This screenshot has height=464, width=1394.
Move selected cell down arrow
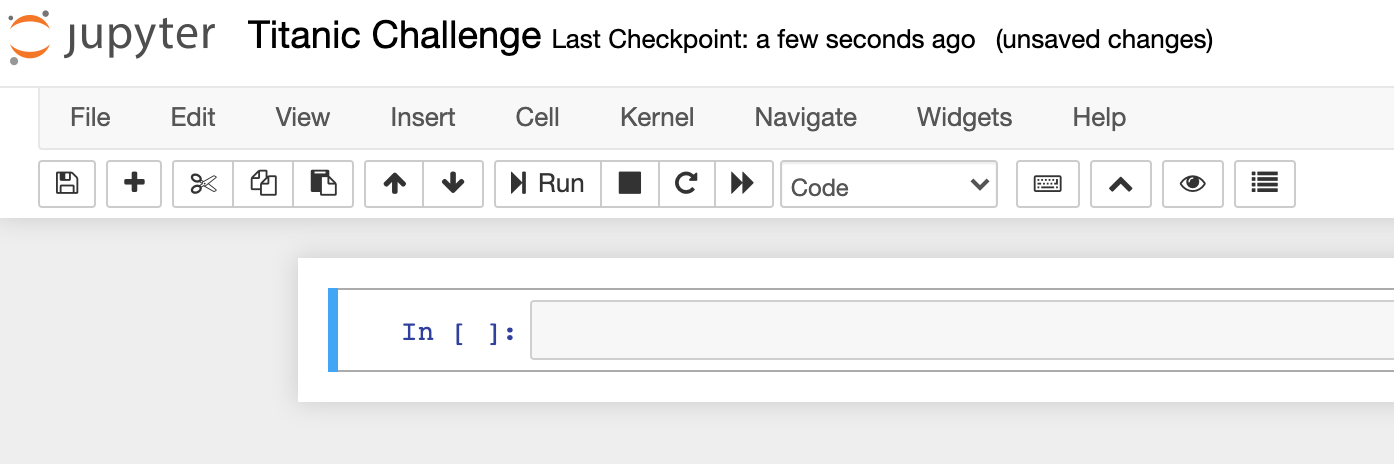point(453,184)
